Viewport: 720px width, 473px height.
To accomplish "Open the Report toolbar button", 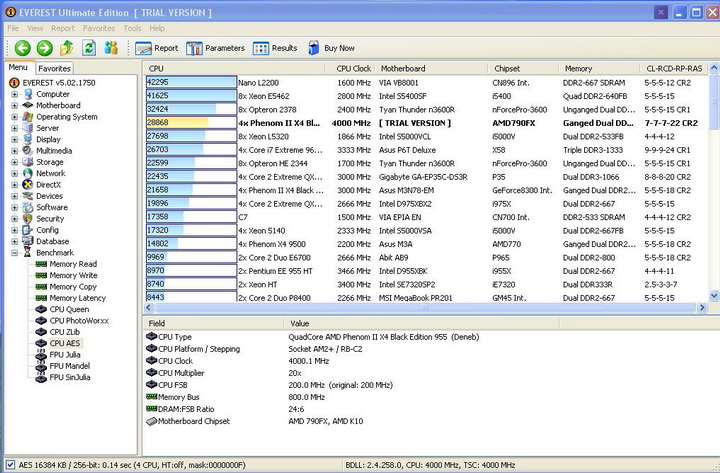I will [157, 48].
